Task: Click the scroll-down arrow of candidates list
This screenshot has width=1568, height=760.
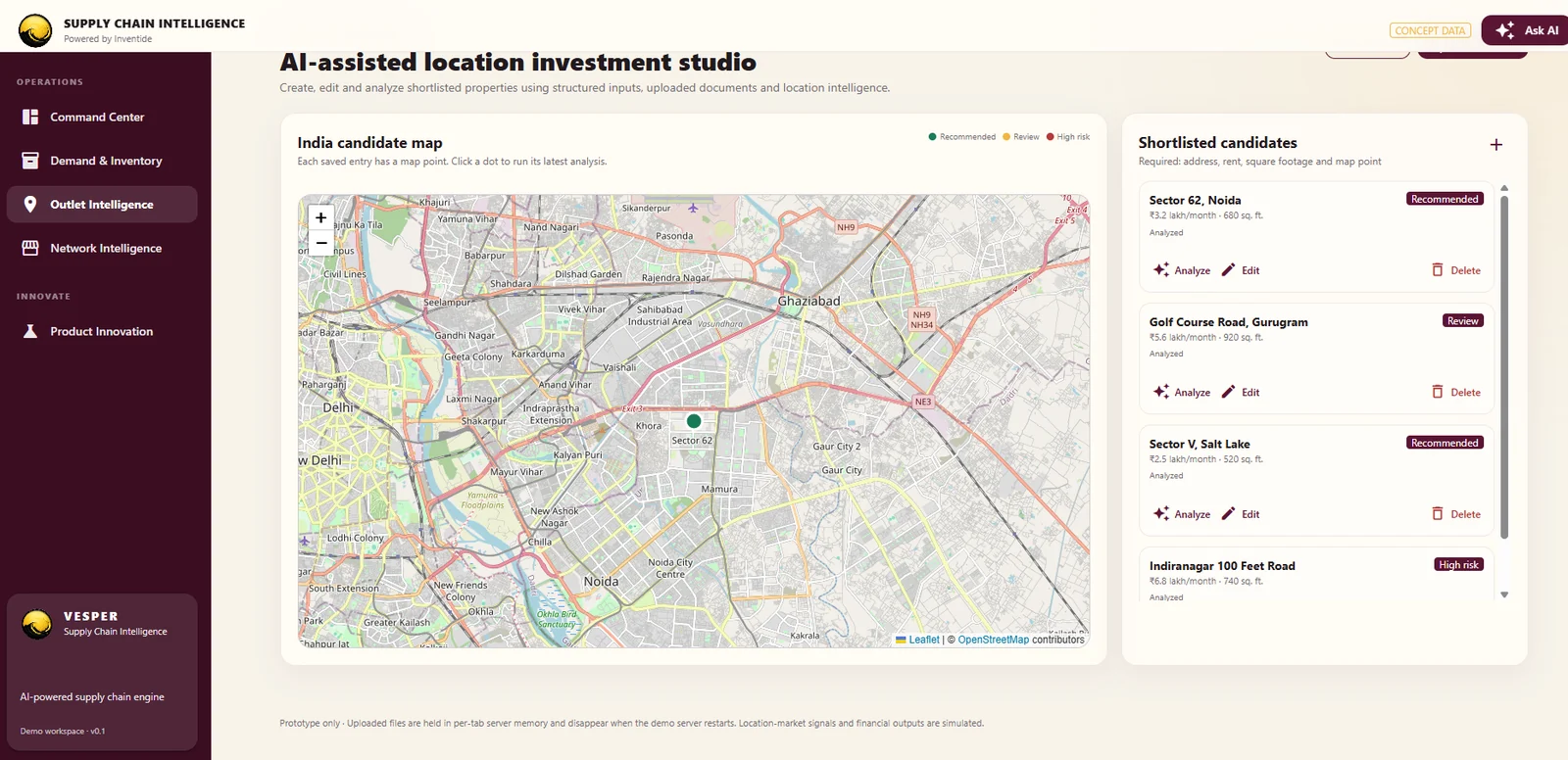Action: 1504,594
